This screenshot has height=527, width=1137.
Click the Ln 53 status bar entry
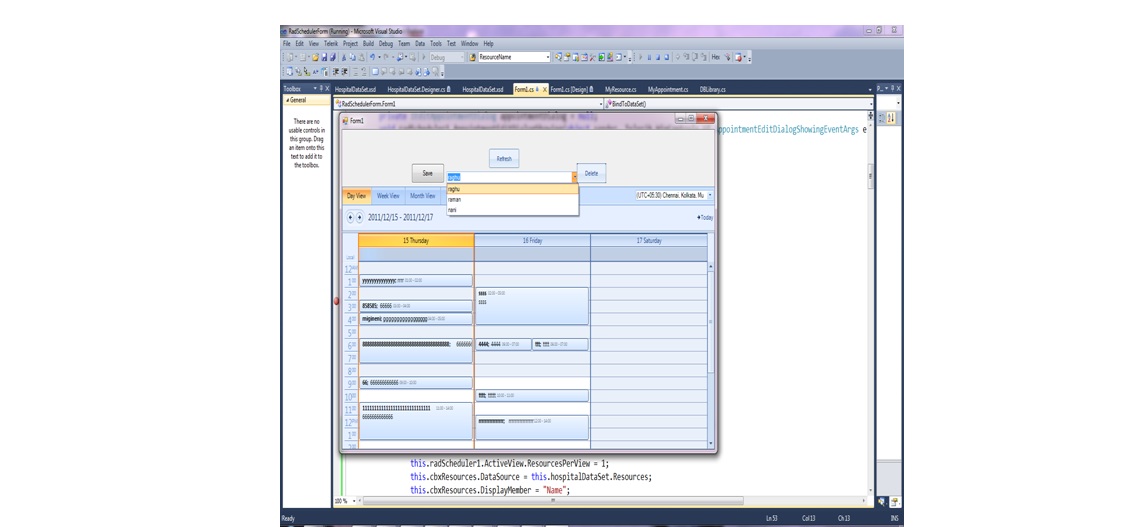(x=773, y=518)
